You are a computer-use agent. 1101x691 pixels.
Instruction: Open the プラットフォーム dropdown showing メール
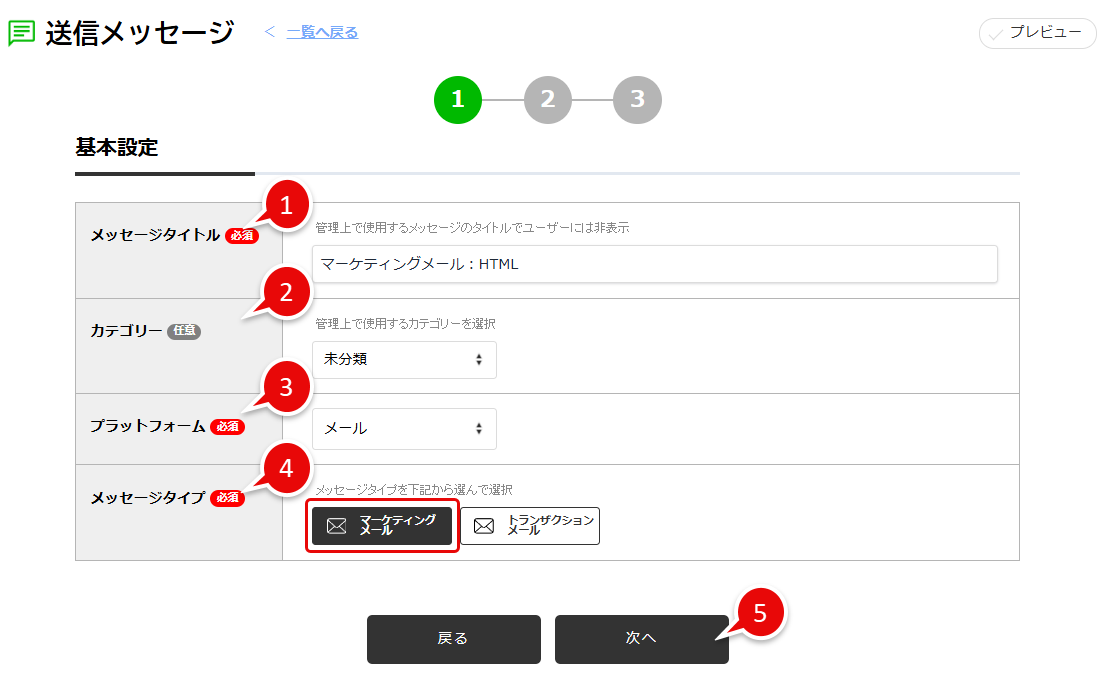tap(404, 428)
